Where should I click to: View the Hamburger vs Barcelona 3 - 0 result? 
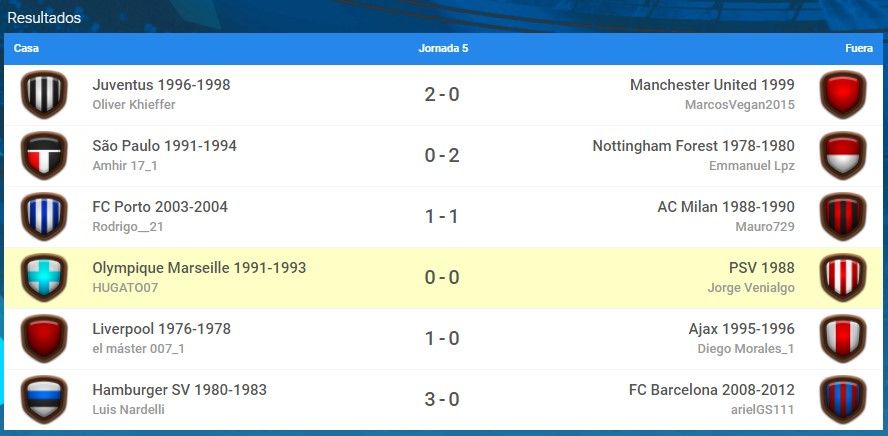coord(442,400)
